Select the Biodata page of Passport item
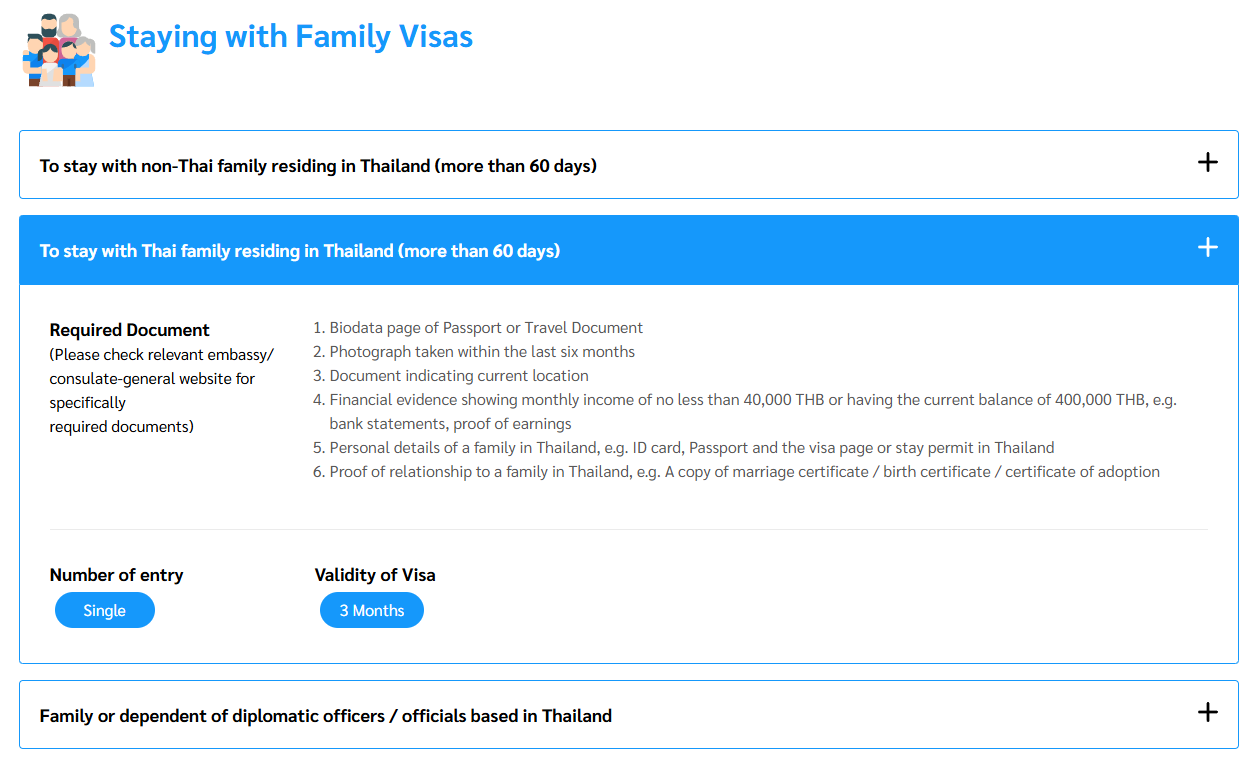The height and width of the screenshot is (770, 1250). 486,328
